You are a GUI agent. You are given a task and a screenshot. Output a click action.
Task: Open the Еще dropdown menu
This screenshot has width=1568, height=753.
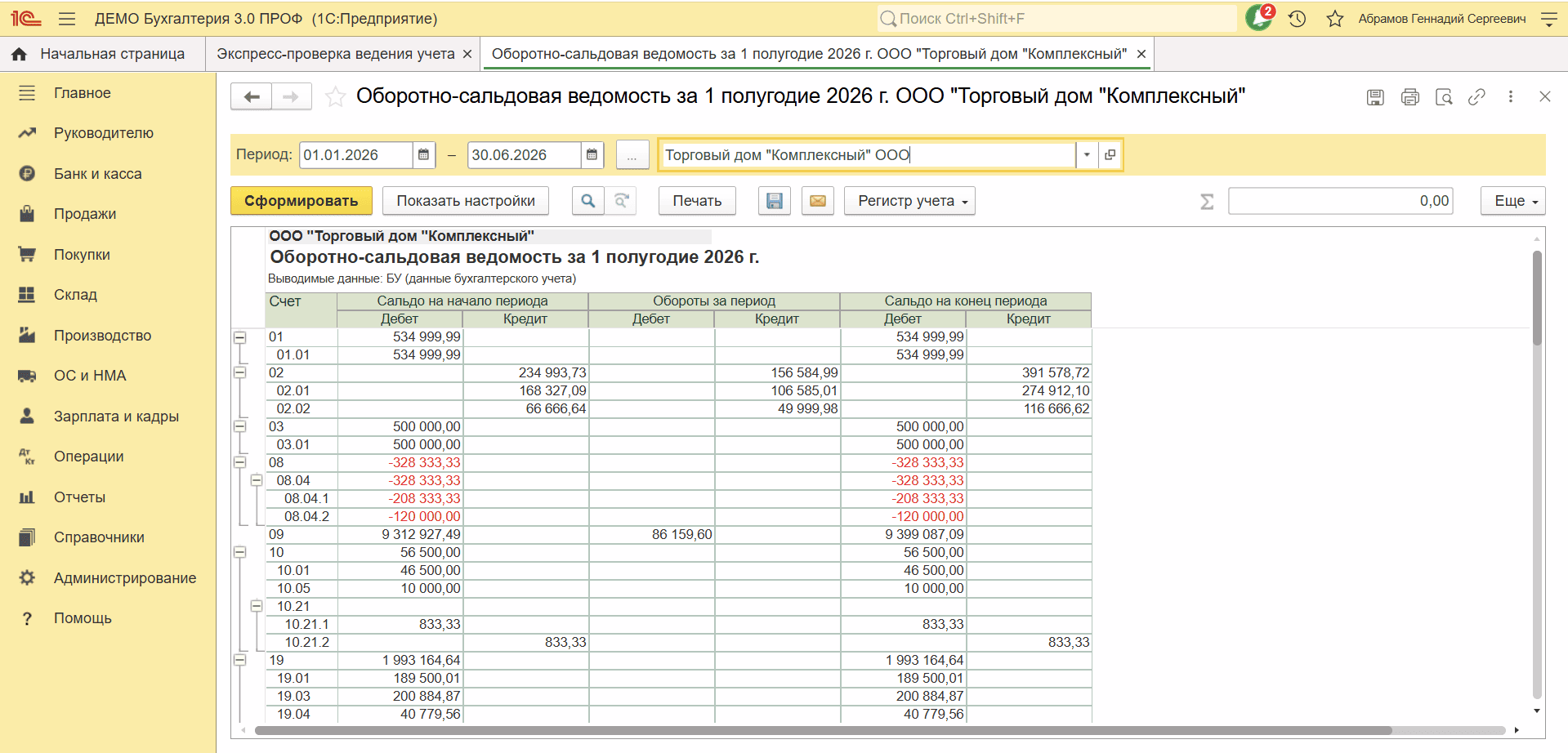[1513, 201]
